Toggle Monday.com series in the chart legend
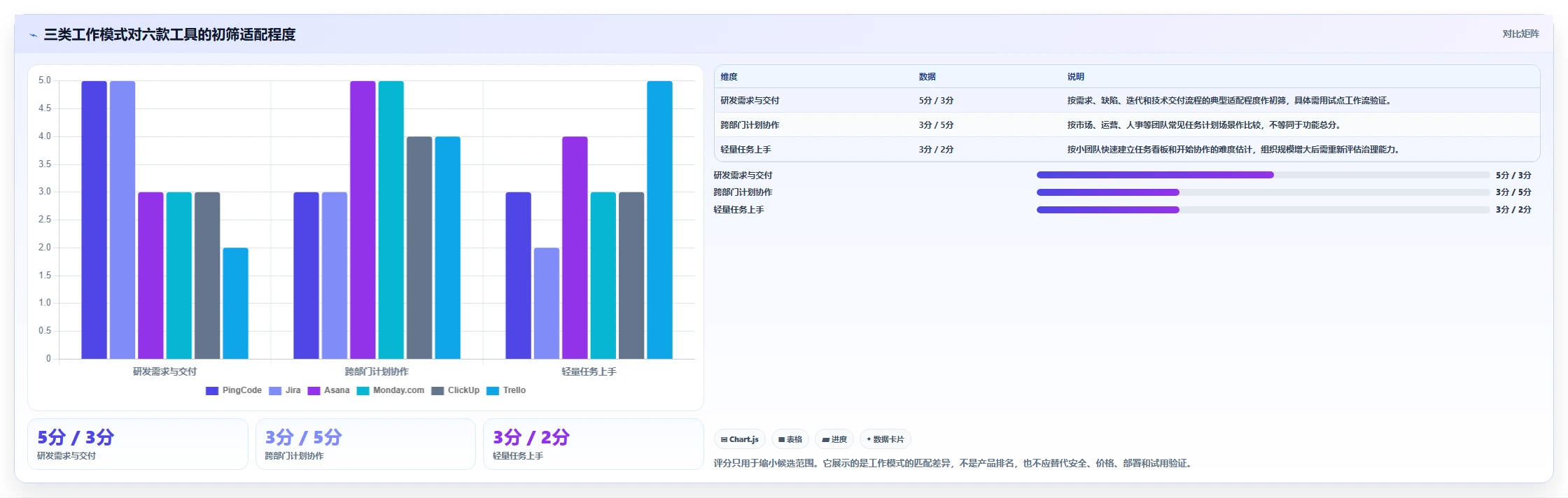This screenshot has height=498, width=1568. click(391, 390)
